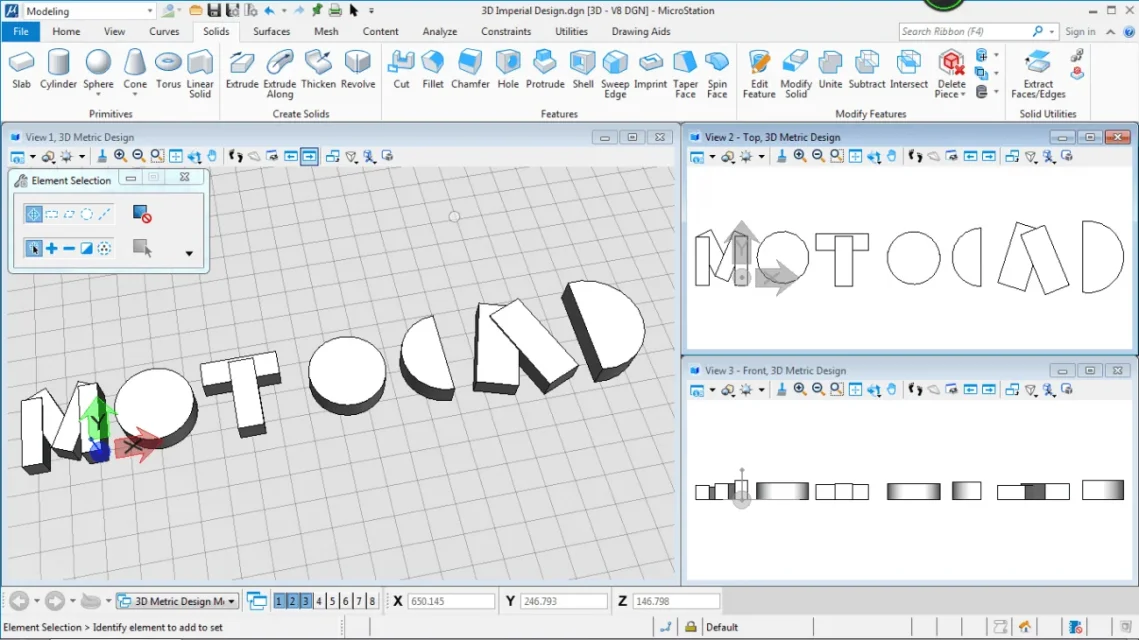This screenshot has width=1139, height=640.
Task: Open the Constraints ribbon tab
Action: click(506, 31)
